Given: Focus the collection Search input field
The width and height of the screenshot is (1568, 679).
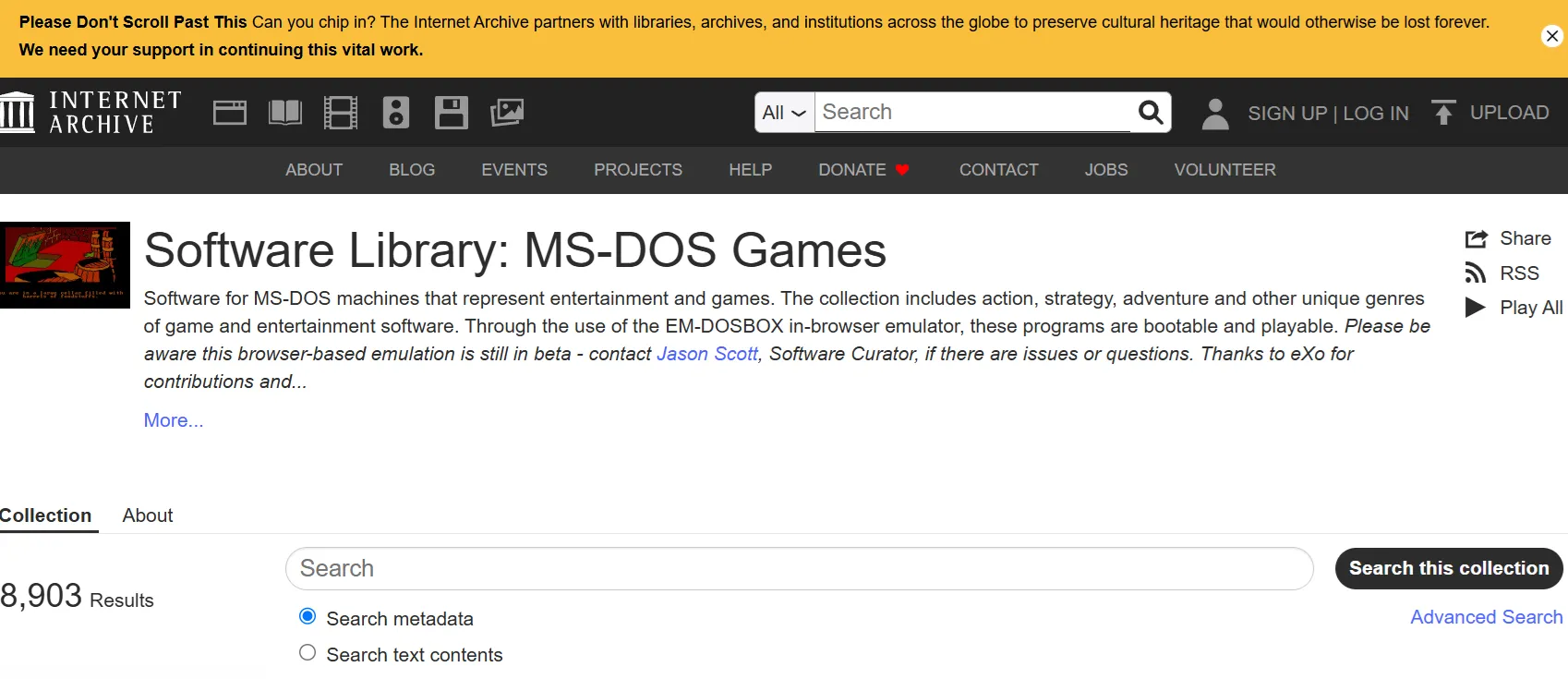Looking at the screenshot, I should click(x=800, y=569).
